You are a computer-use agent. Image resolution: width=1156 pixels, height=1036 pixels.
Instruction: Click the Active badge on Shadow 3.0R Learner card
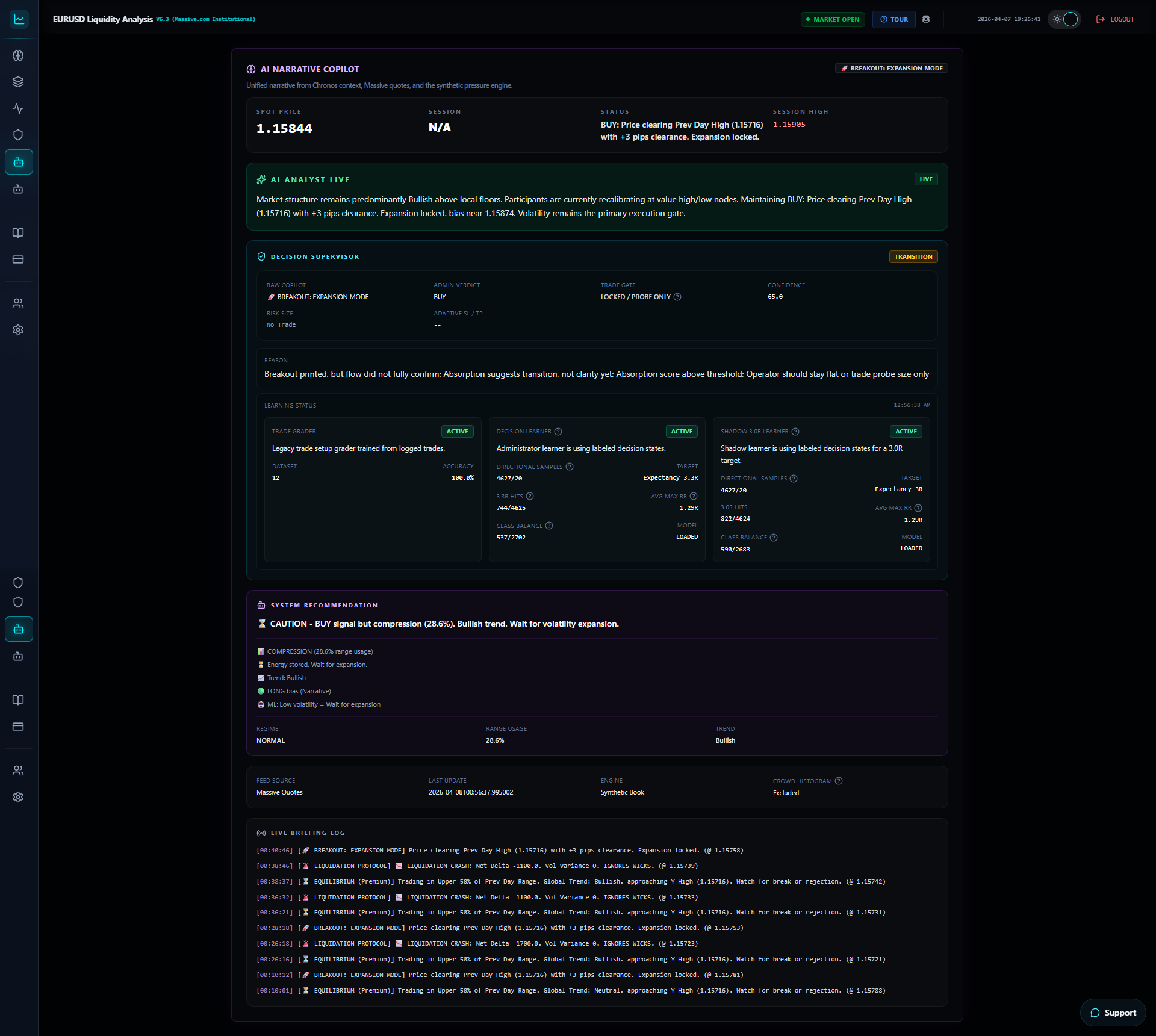click(x=906, y=432)
